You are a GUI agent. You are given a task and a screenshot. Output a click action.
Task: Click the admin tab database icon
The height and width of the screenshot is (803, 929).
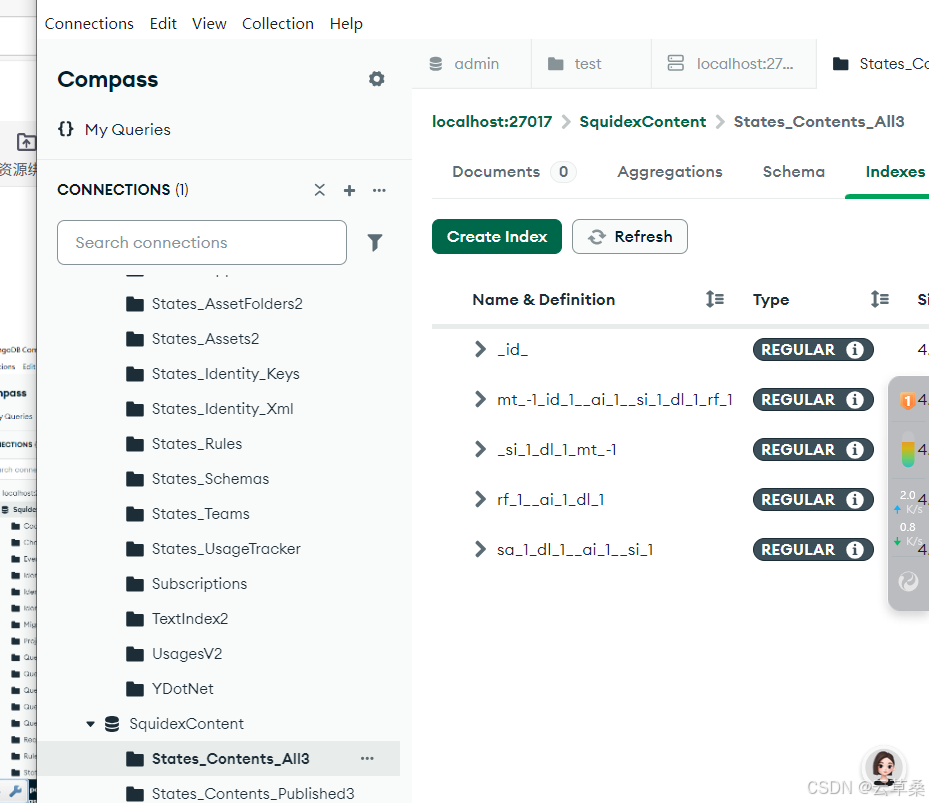[435, 63]
